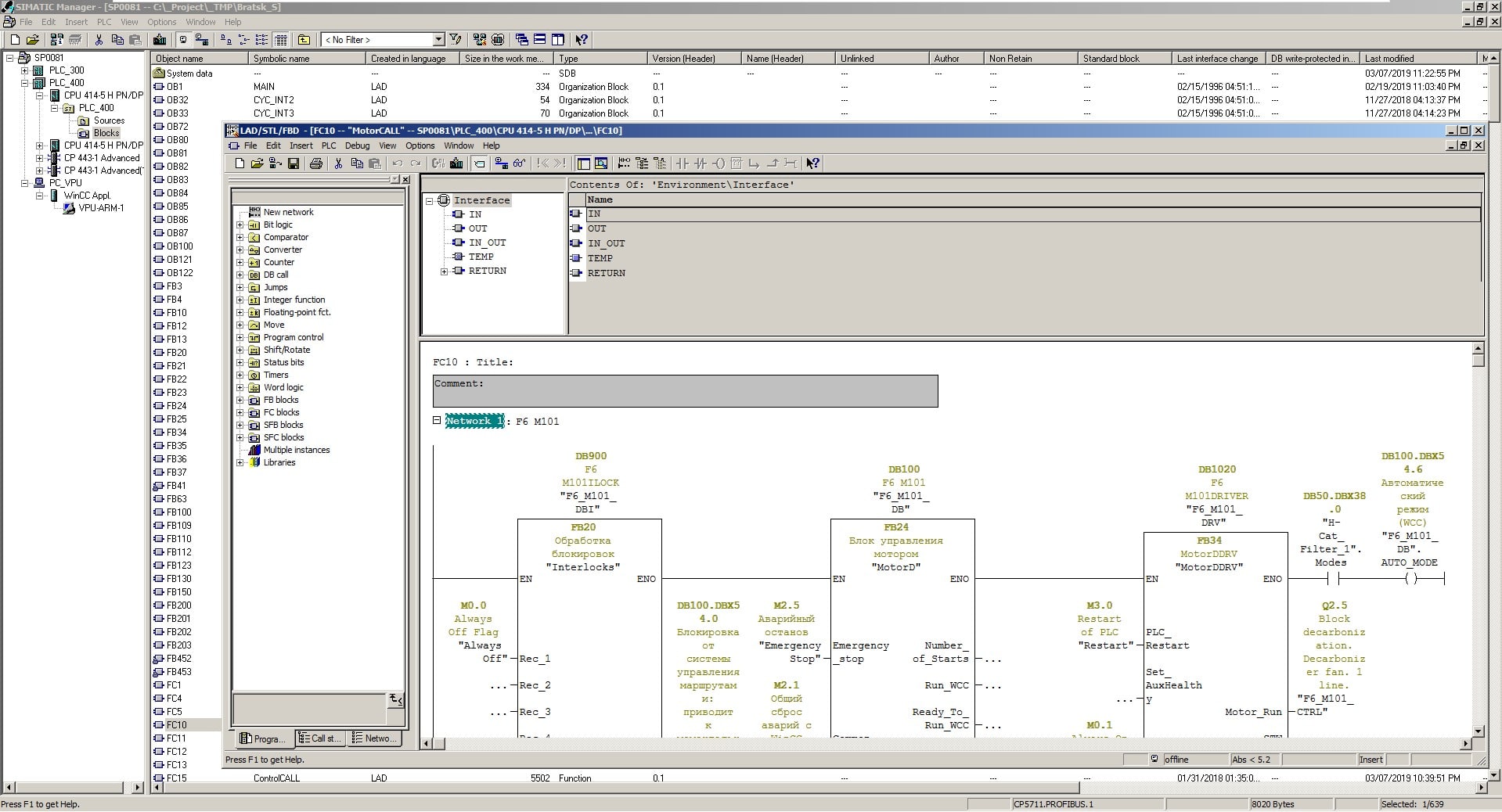
Task: Open the Options menu in SIMATIC Manager
Action: [x=162, y=22]
